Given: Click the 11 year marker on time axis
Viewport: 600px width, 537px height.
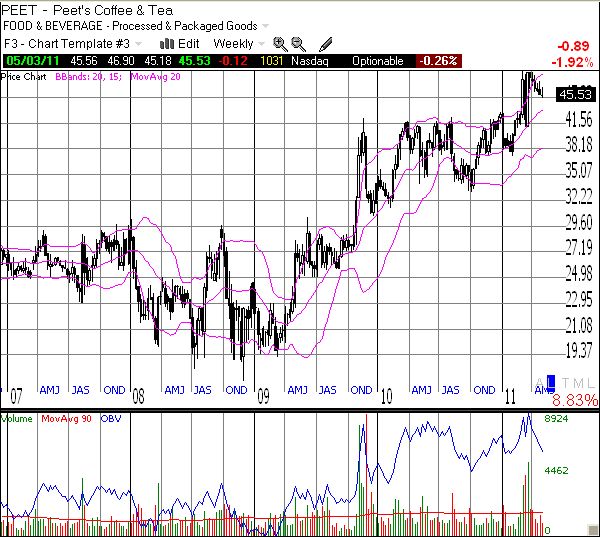Looking at the screenshot, I should pos(510,396).
